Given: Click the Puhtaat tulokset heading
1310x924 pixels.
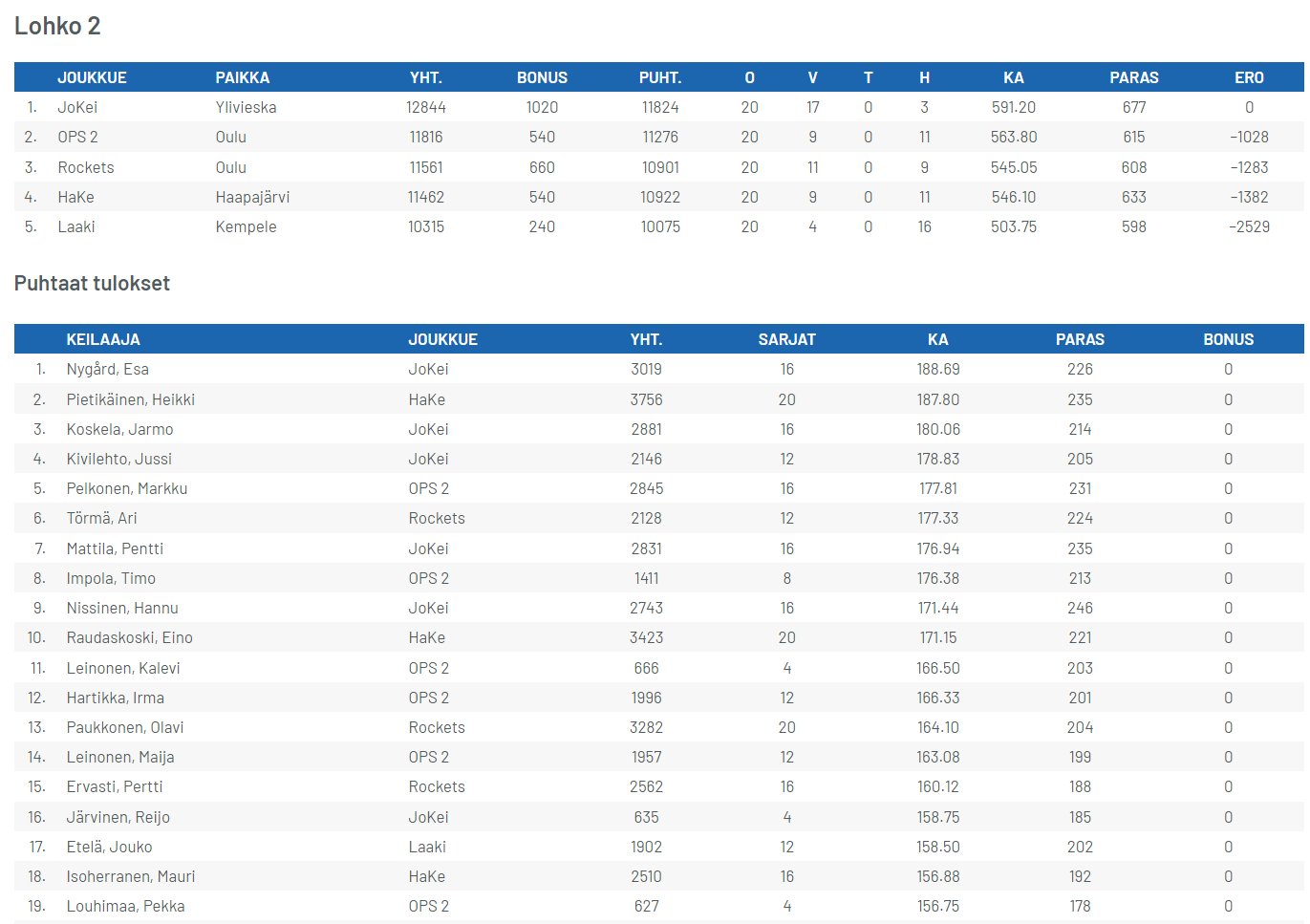Looking at the screenshot, I should point(92,283).
